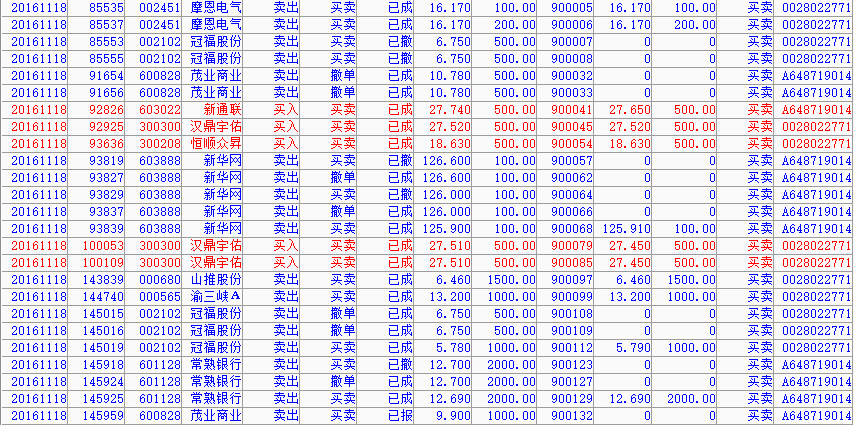
Task: Click order price 9.900
Action: pyautogui.click(x=453, y=416)
